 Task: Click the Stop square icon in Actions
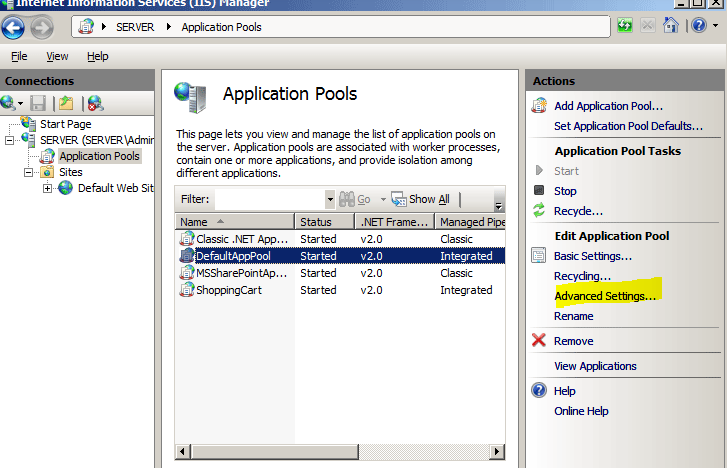click(539, 190)
